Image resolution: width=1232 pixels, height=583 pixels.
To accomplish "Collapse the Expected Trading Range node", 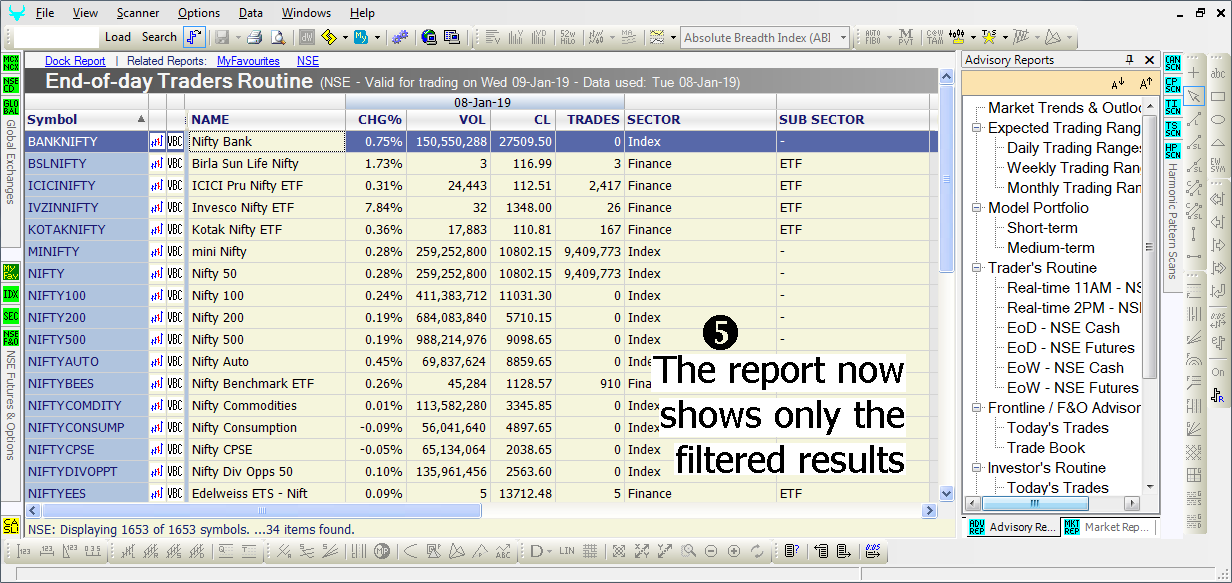I will [x=977, y=128].
